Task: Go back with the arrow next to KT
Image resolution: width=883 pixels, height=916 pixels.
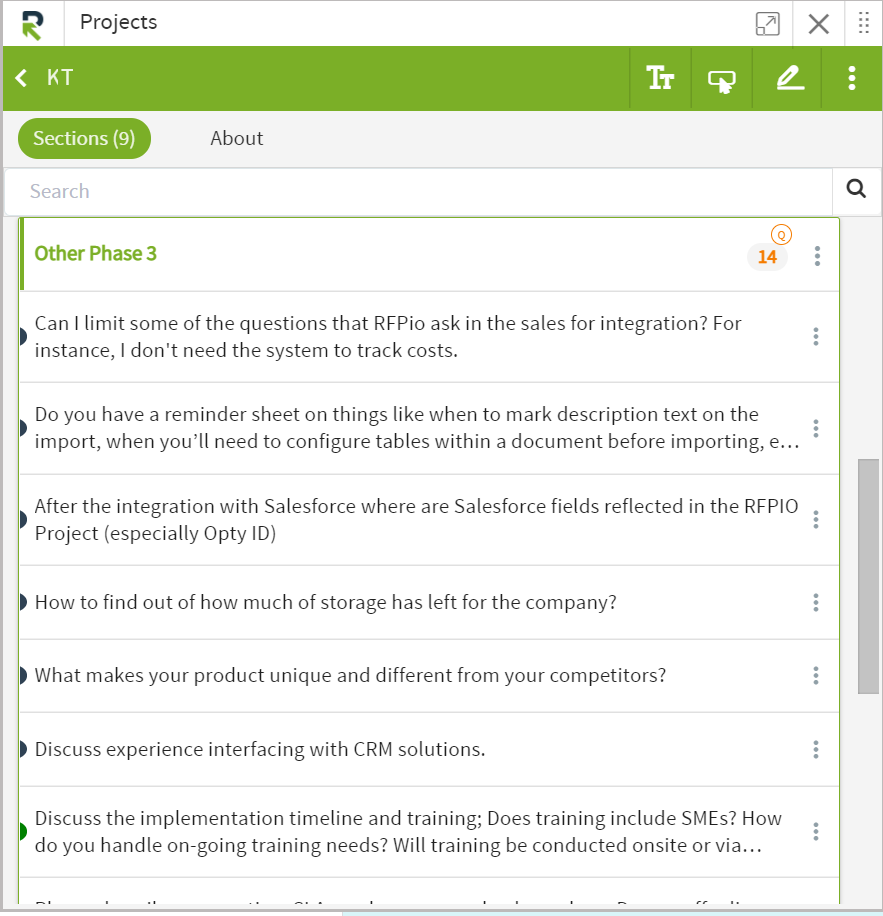Action: pyautogui.click(x=21, y=78)
